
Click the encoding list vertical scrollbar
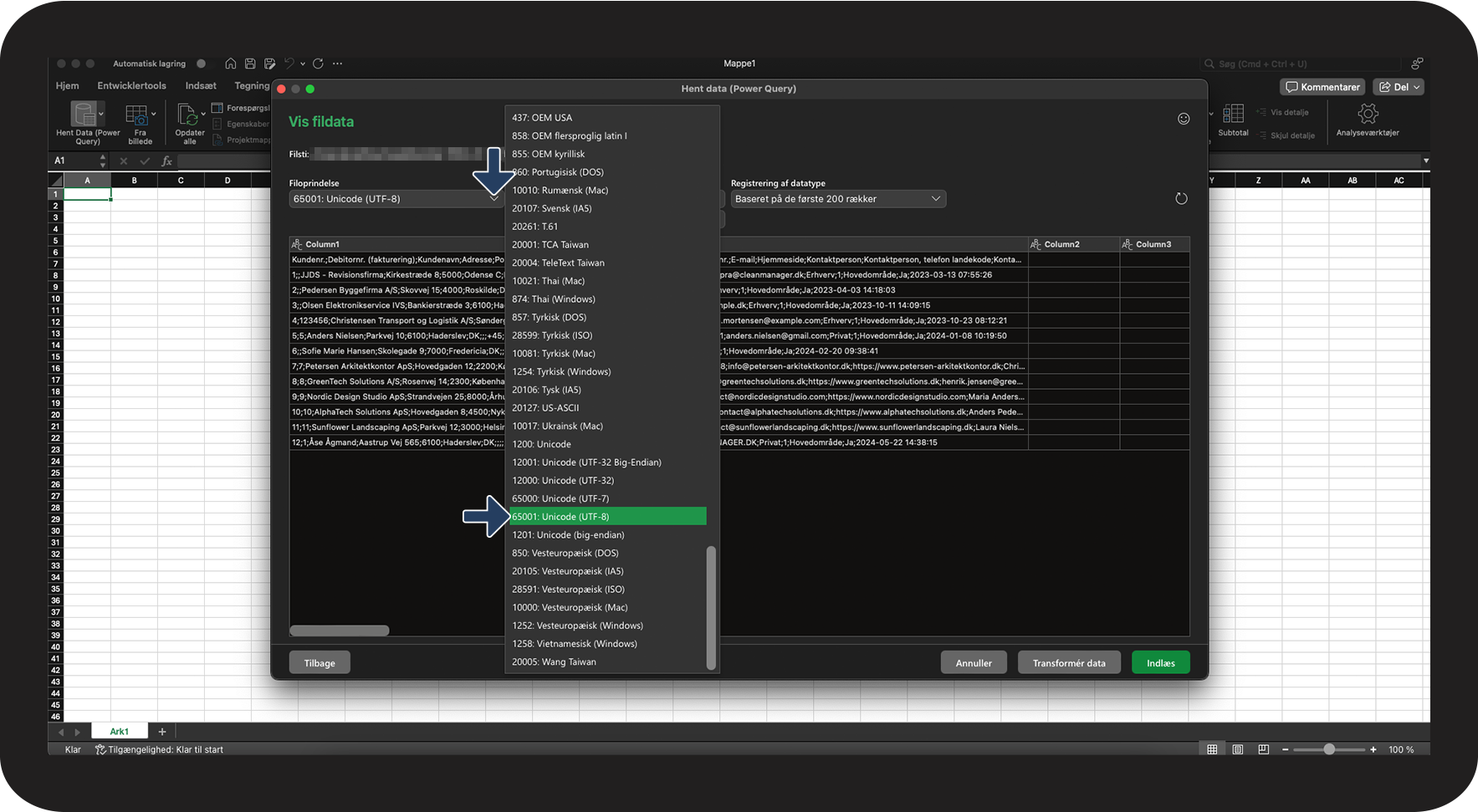(712, 607)
